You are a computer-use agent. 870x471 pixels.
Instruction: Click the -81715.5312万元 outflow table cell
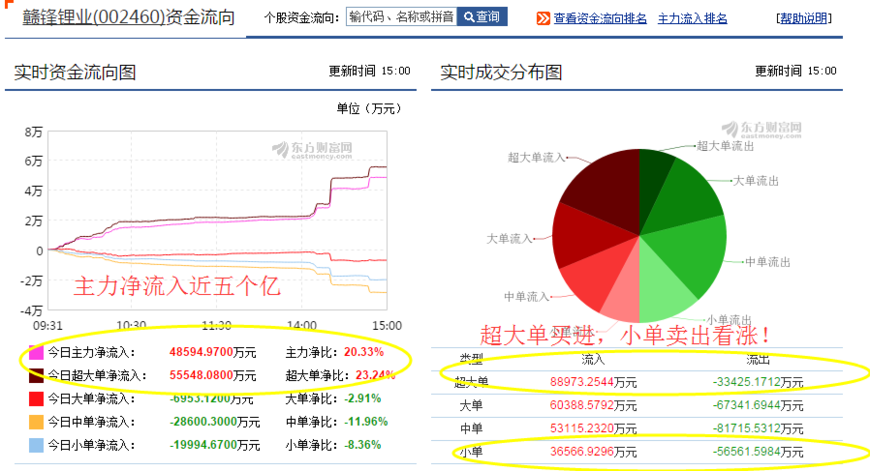(758, 429)
